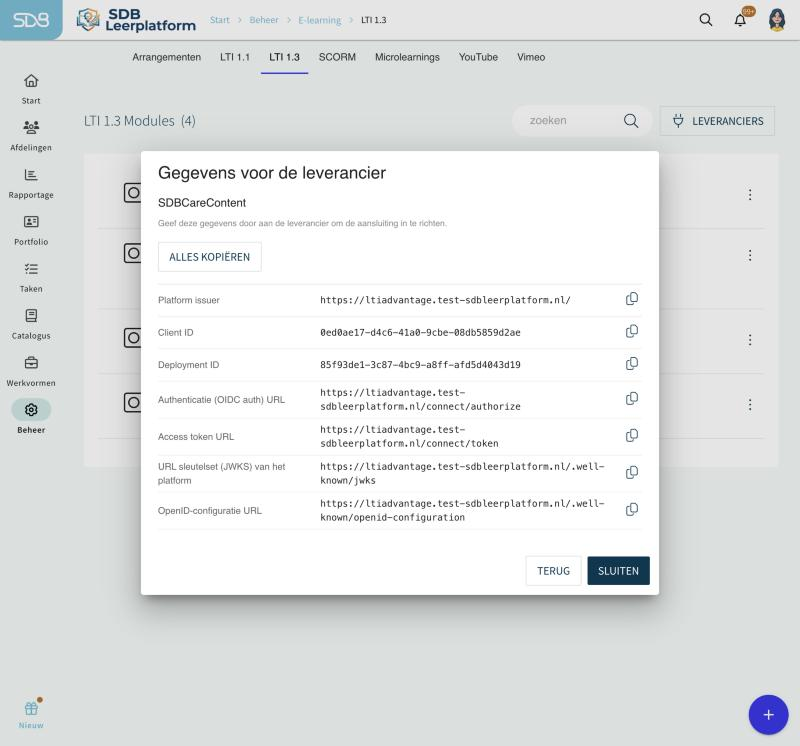Screen dimensions: 800x746
Task: Click the search icon in zoeken field
Action: [x=631, y=121]
